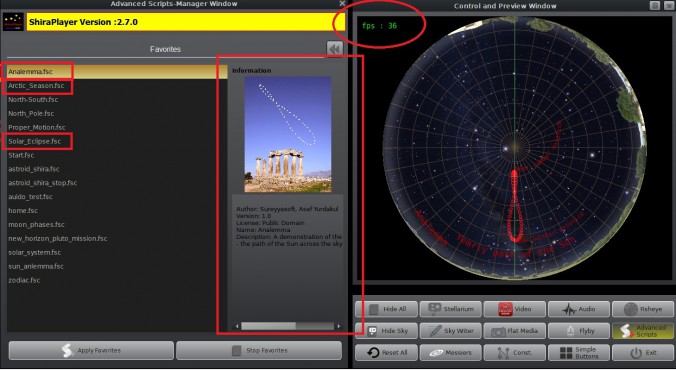676x370 pixels.
Task: Click the horizontal scrollbar thumb under Information
Action: [268, 326]
